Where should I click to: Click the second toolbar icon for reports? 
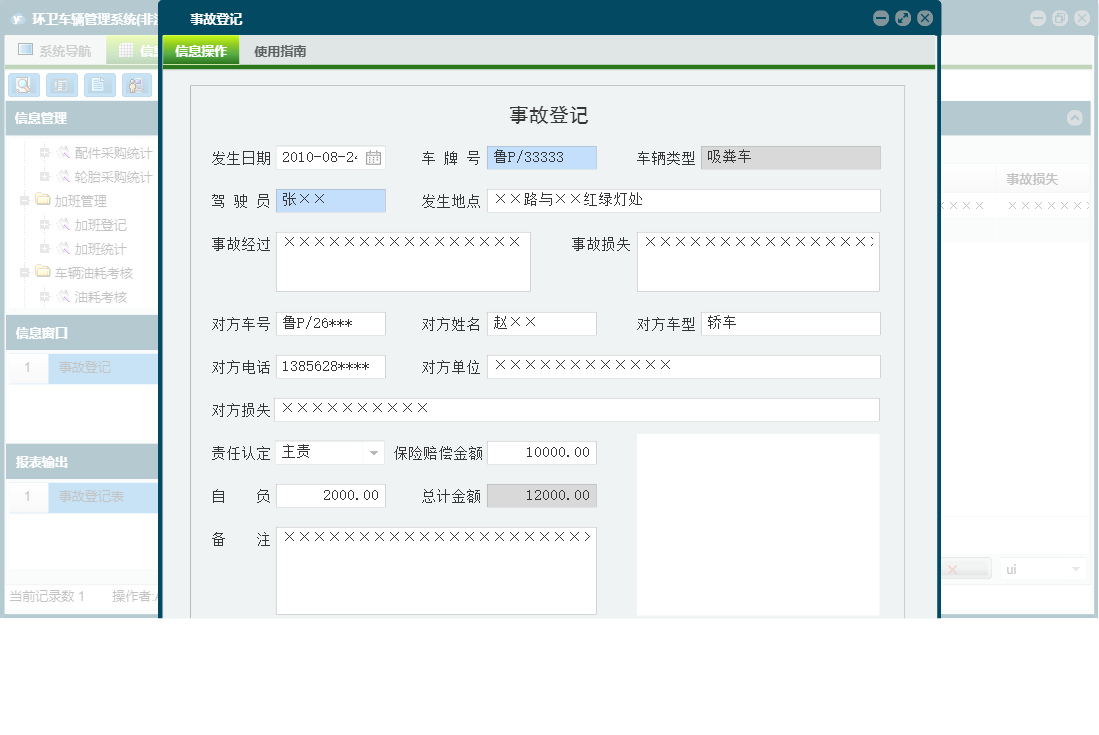pyautogui.click(x=62, y=85)
